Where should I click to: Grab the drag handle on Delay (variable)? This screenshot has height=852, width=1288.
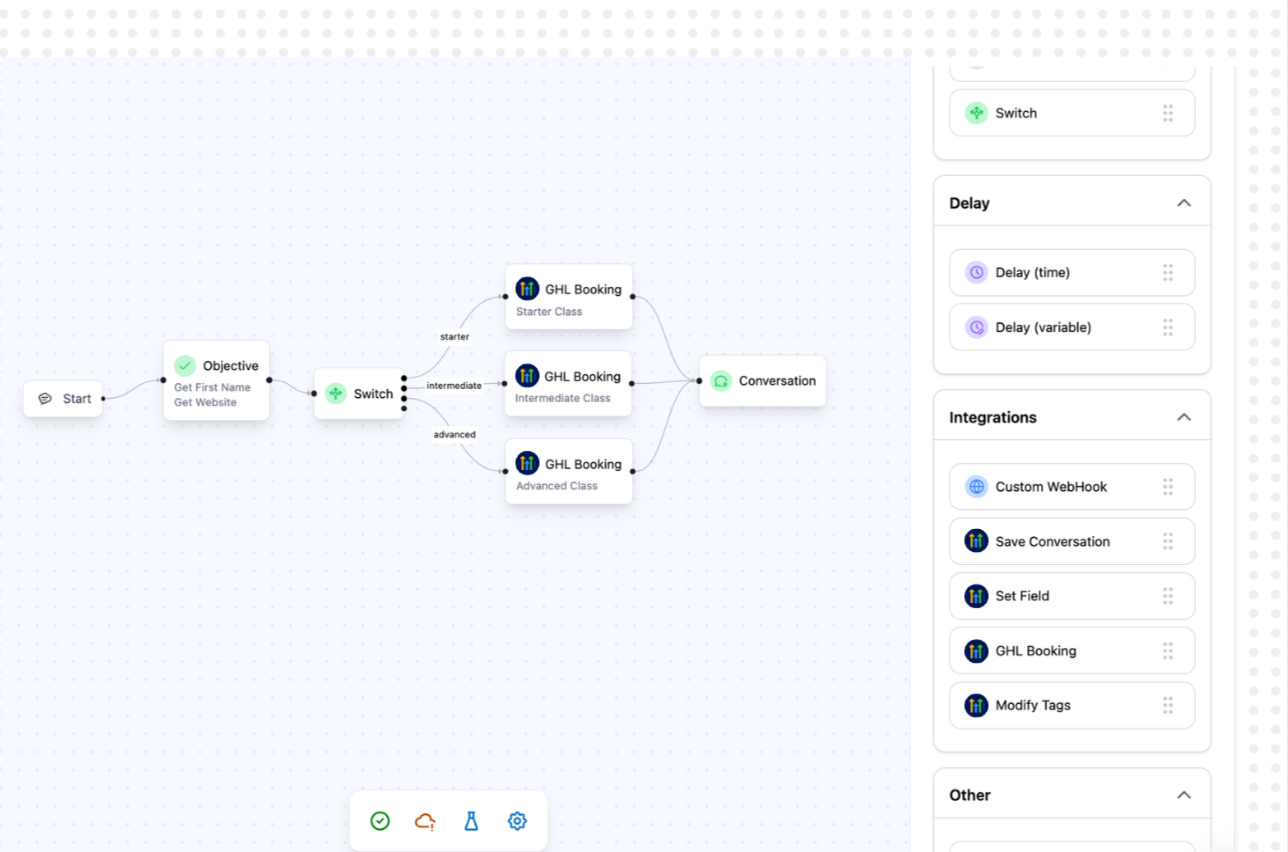(x=1168, y=327)
